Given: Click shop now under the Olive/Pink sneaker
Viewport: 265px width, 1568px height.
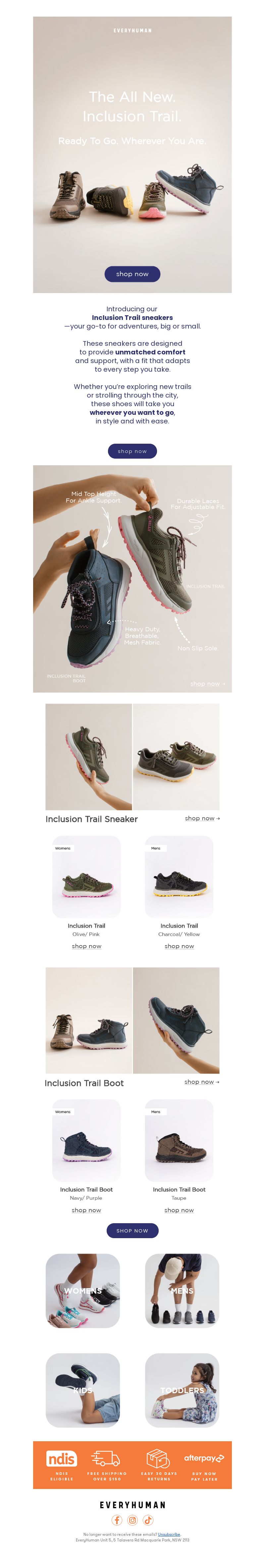Looking at the screenshot, I should [x=86, y=946].
